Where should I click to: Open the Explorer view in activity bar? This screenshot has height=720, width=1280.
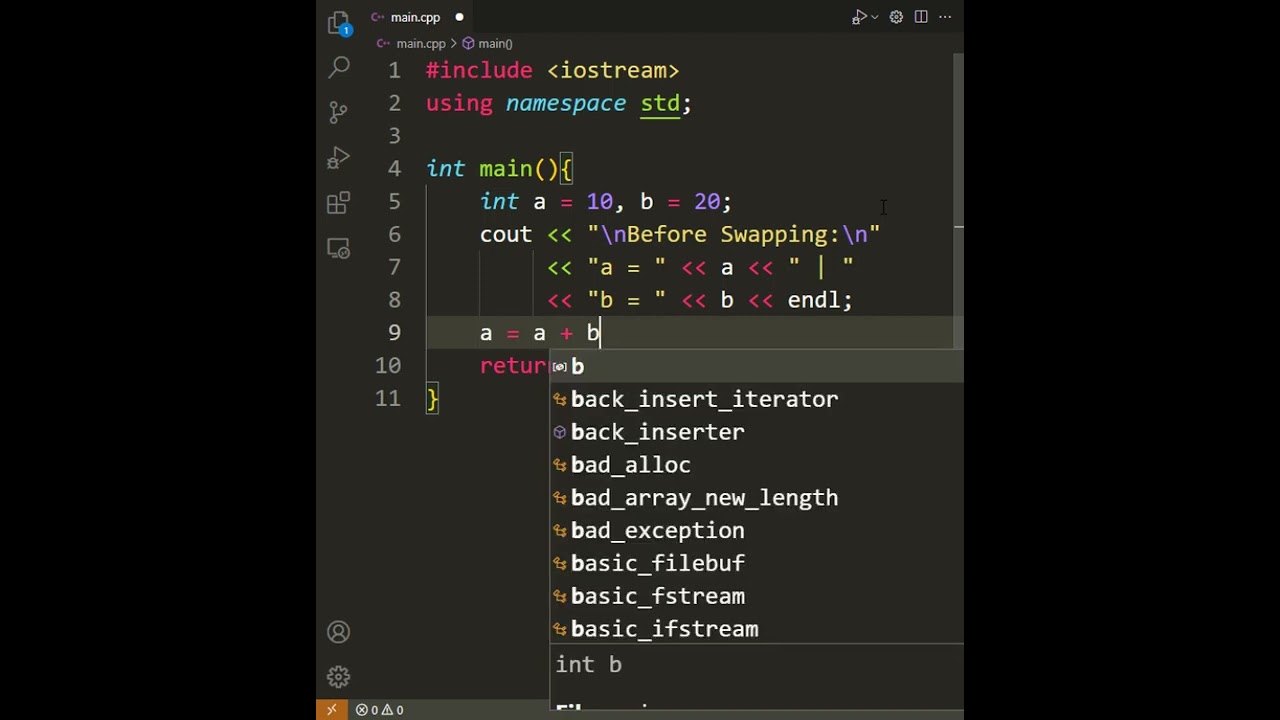coord(339,22)
